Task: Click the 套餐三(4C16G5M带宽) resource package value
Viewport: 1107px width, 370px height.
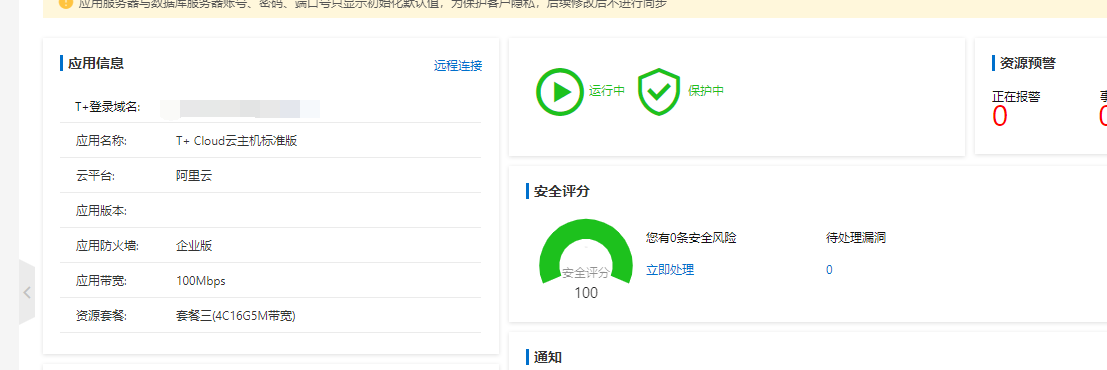Action: tap(235, 316)
